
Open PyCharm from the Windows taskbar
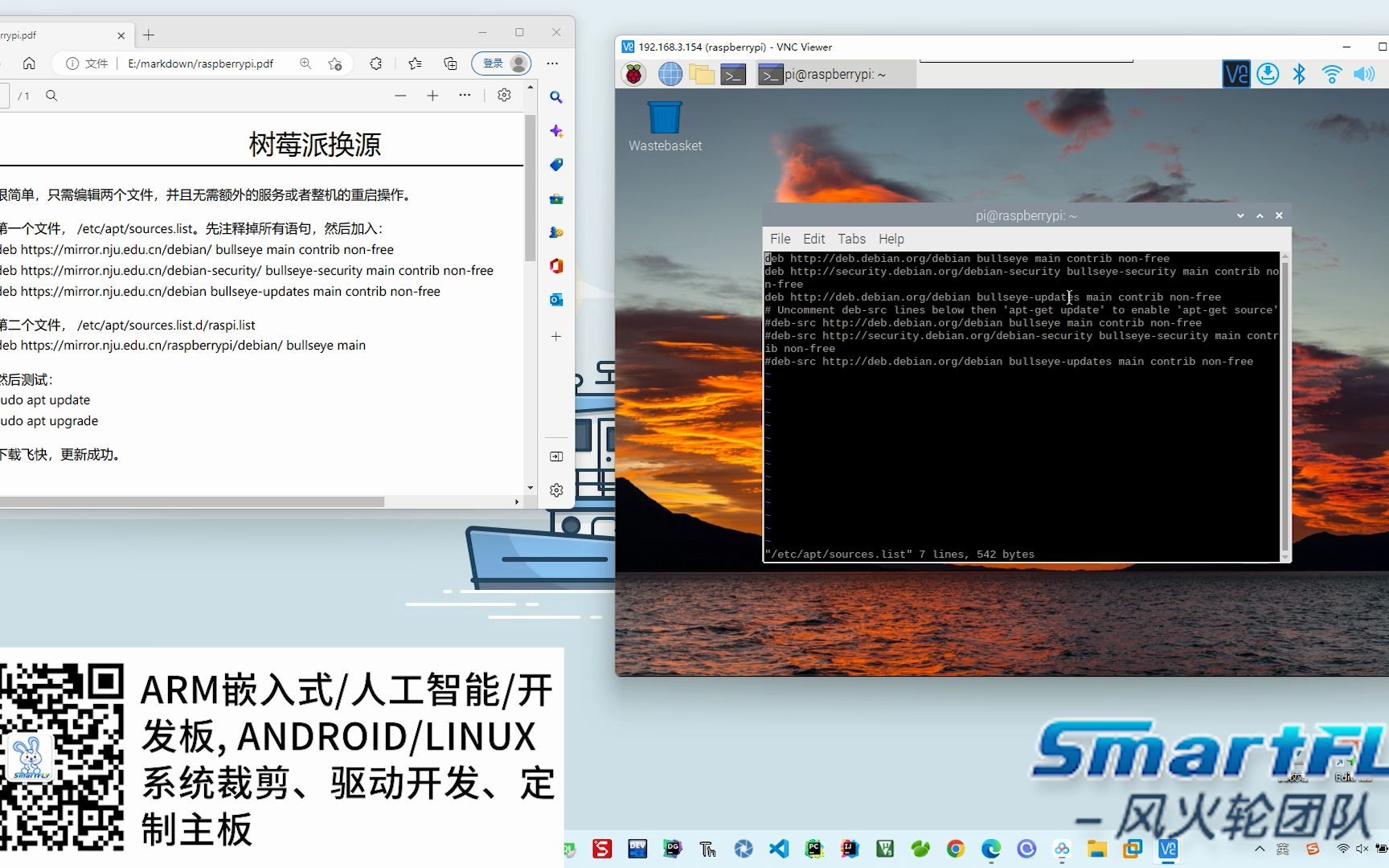(814, 849)
